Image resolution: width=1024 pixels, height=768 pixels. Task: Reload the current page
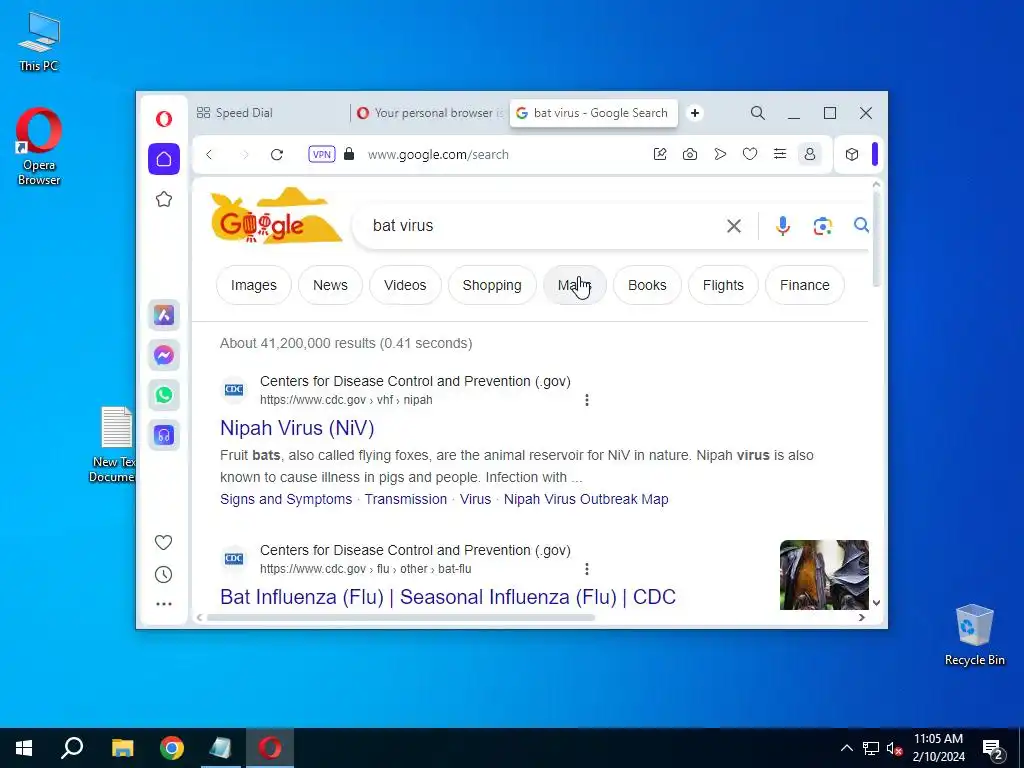[x=277, y=155]
